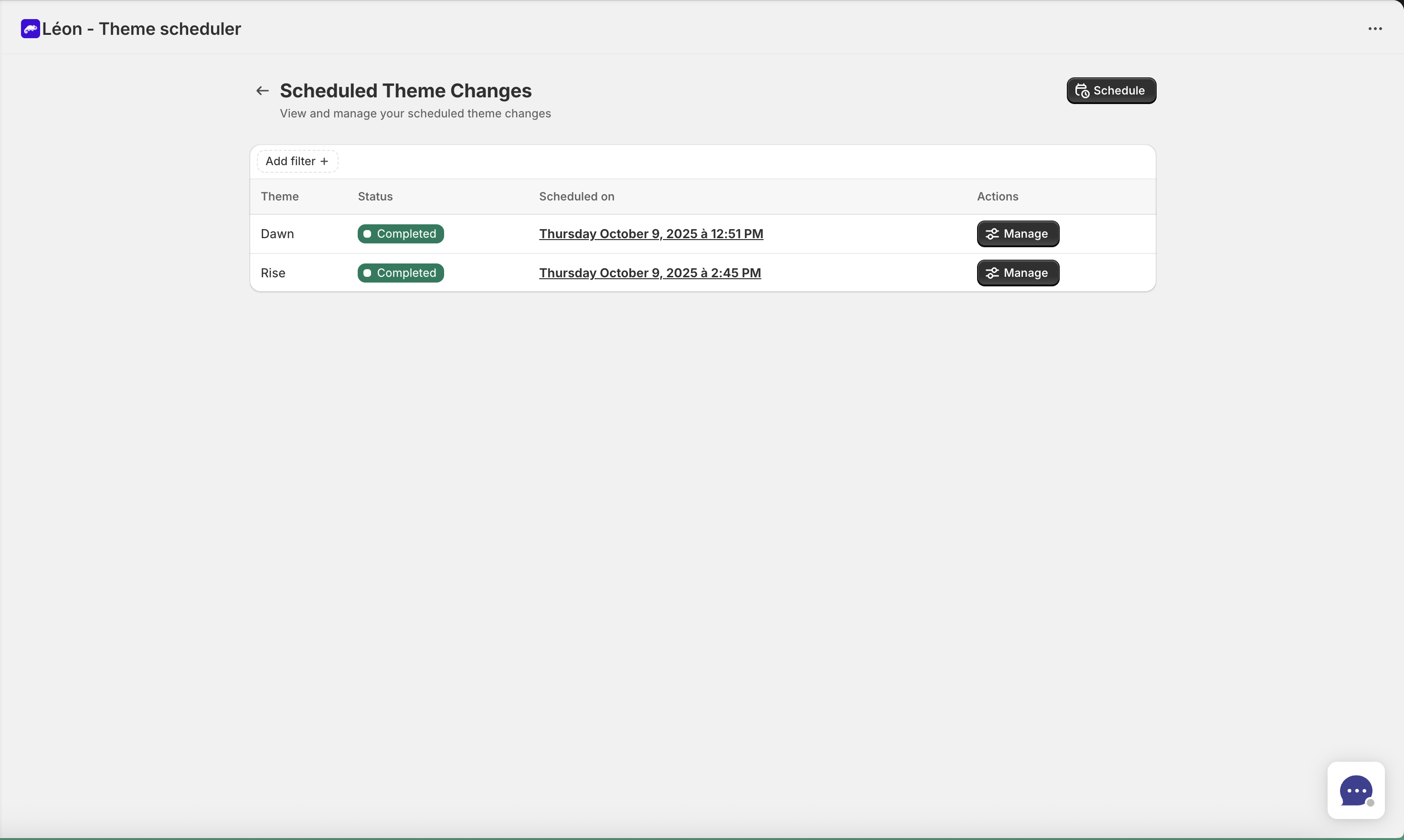
Task: Click Dawn's Completed status badge
Action: (400, 233)
